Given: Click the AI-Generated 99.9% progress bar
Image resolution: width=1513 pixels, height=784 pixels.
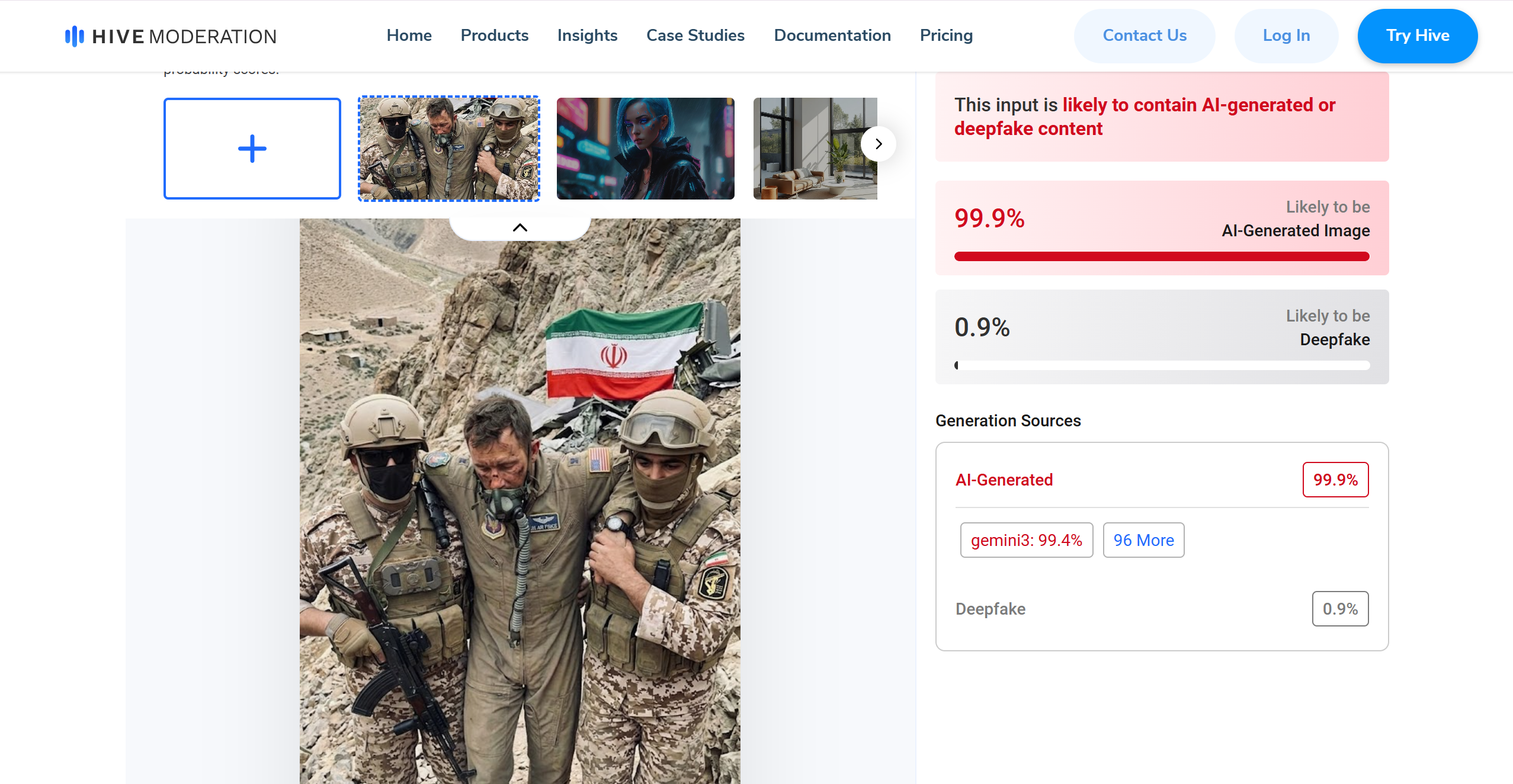Looking at the screenshot, I should (1161, 256).
